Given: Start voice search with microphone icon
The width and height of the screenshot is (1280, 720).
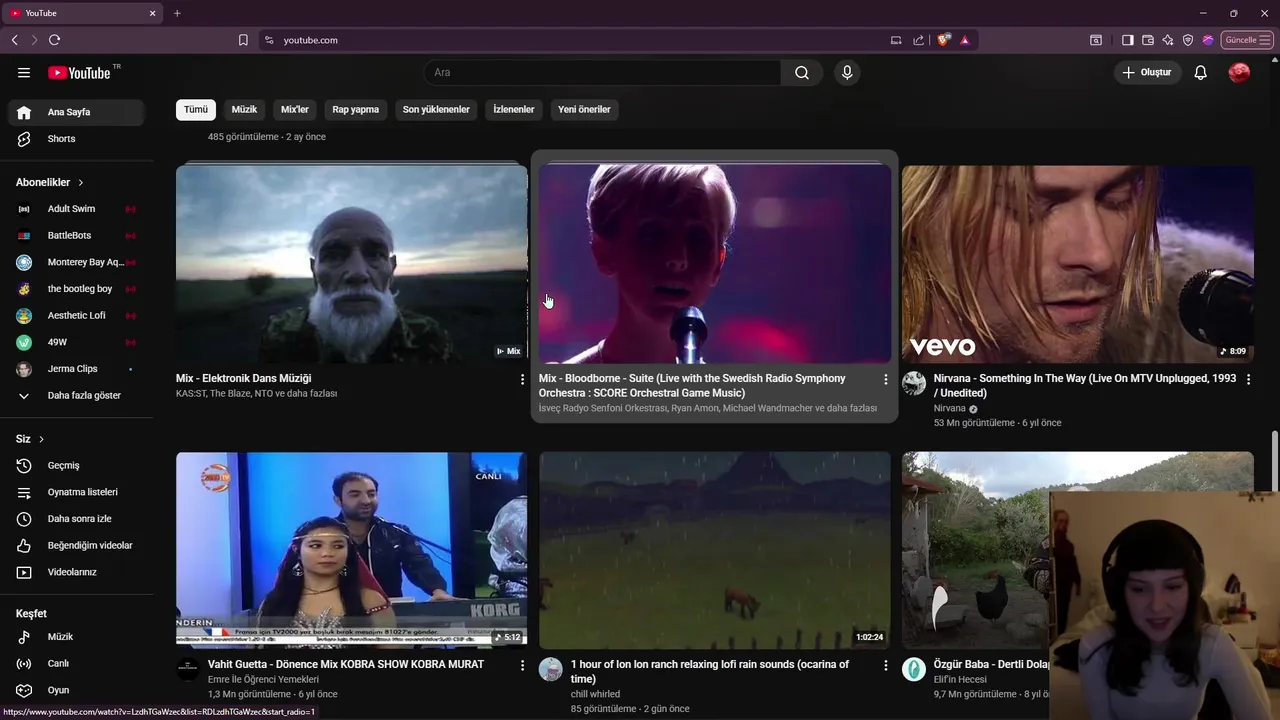Looking at the screenshot, I should (x=847, y=72).
